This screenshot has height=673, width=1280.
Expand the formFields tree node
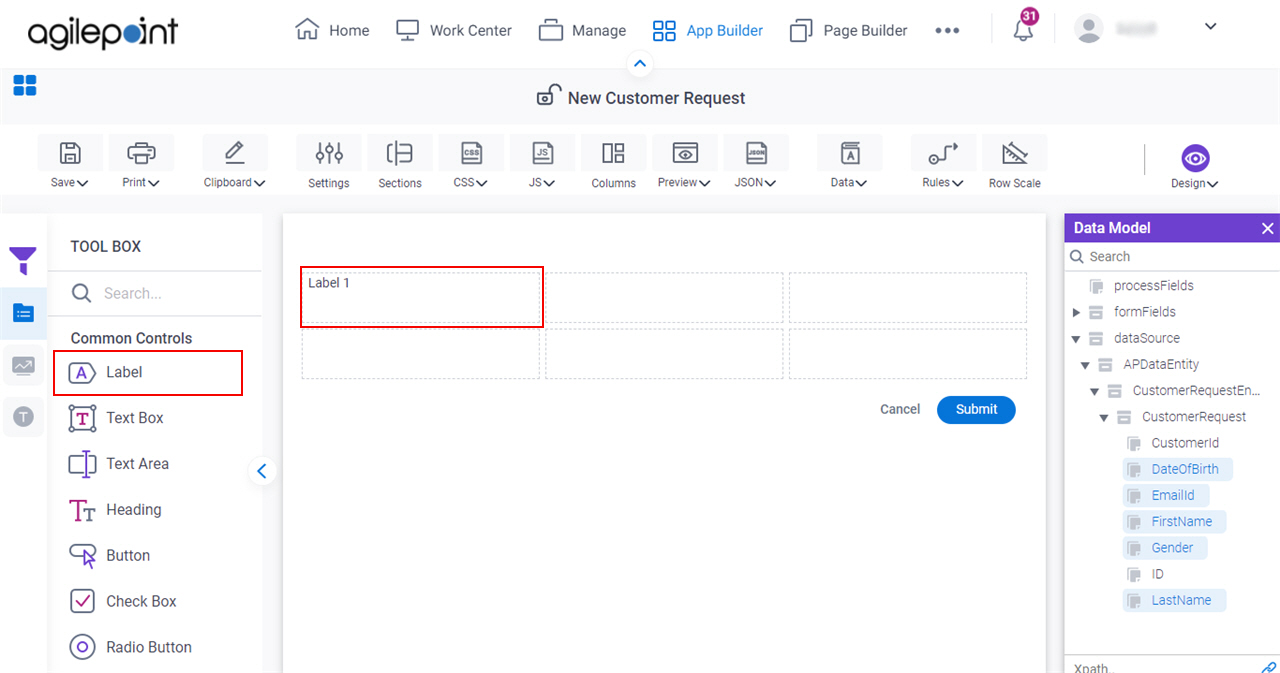point(1076,311)
